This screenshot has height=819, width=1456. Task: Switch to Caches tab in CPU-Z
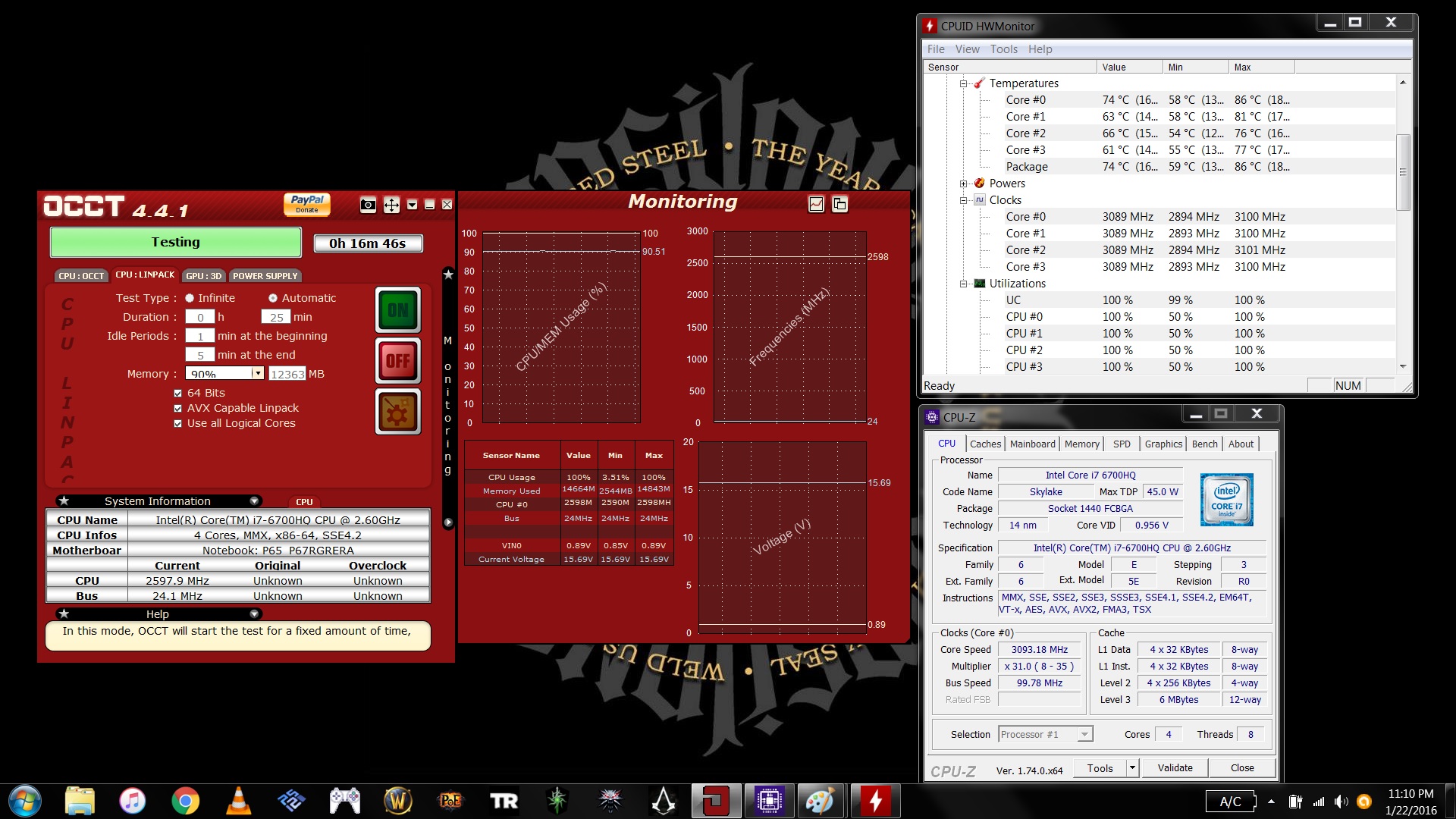[985, 444]
